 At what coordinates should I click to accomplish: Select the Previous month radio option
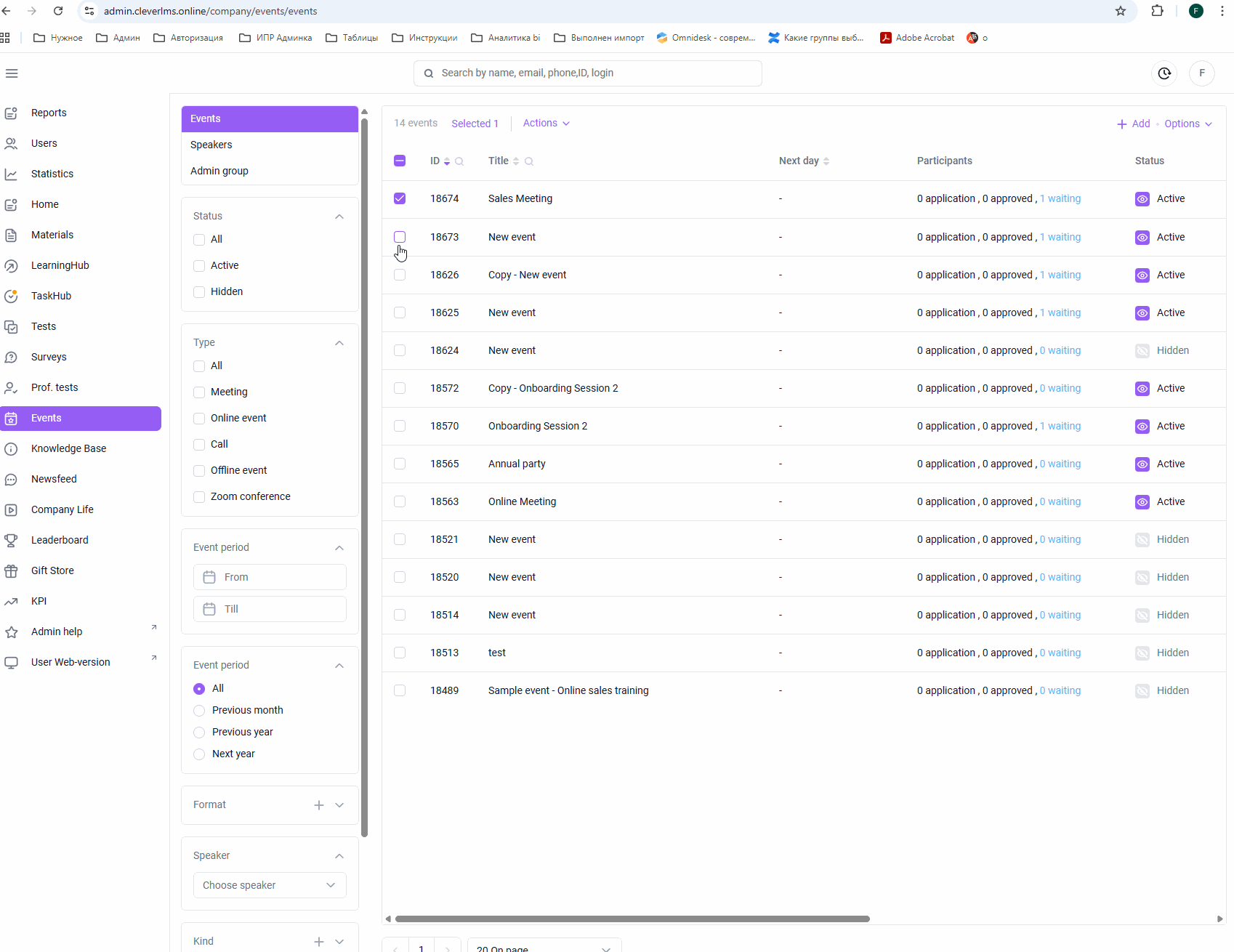199,711
